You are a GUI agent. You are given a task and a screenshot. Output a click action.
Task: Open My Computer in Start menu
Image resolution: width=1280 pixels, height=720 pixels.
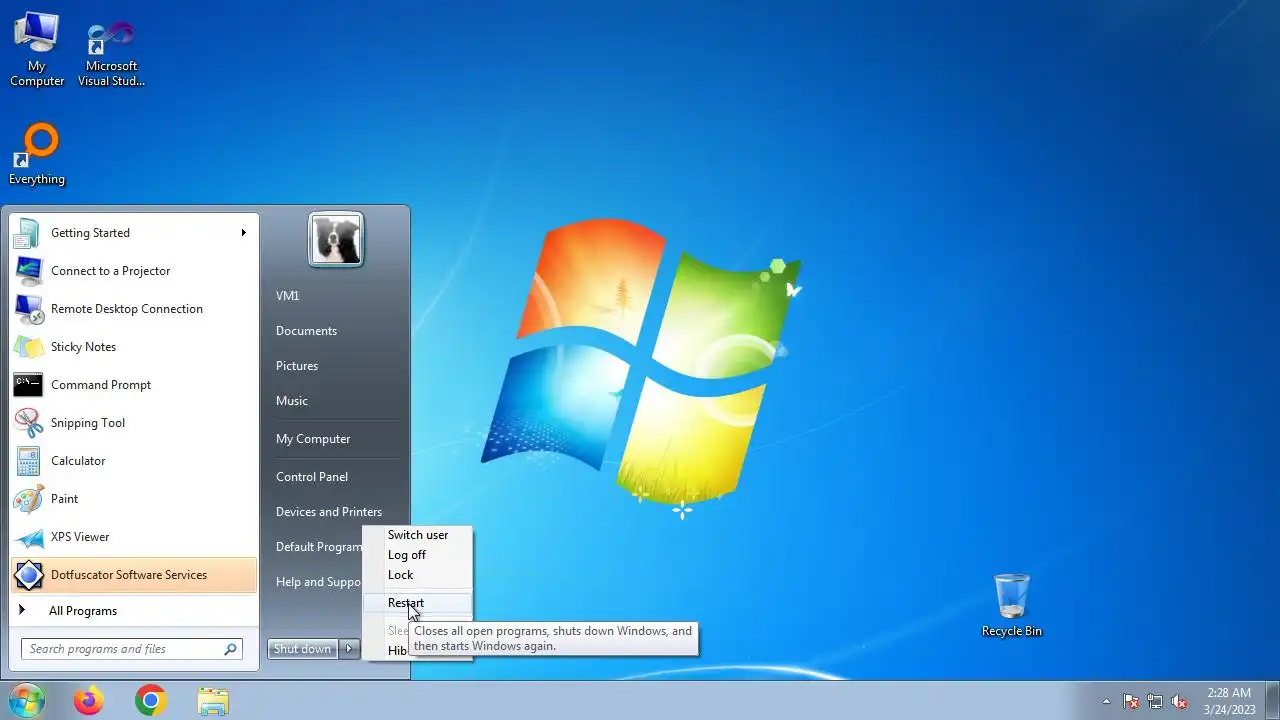click(x=313, y=439)
